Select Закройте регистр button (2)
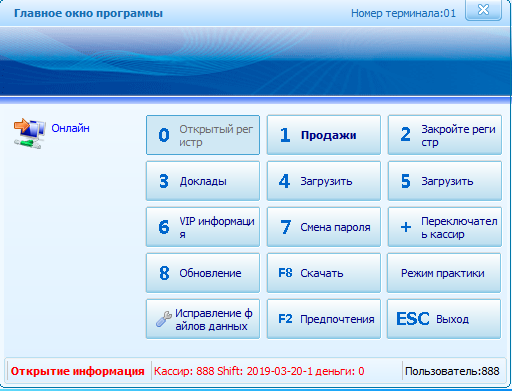Screen dimensions: 512x391 (445, 135)
